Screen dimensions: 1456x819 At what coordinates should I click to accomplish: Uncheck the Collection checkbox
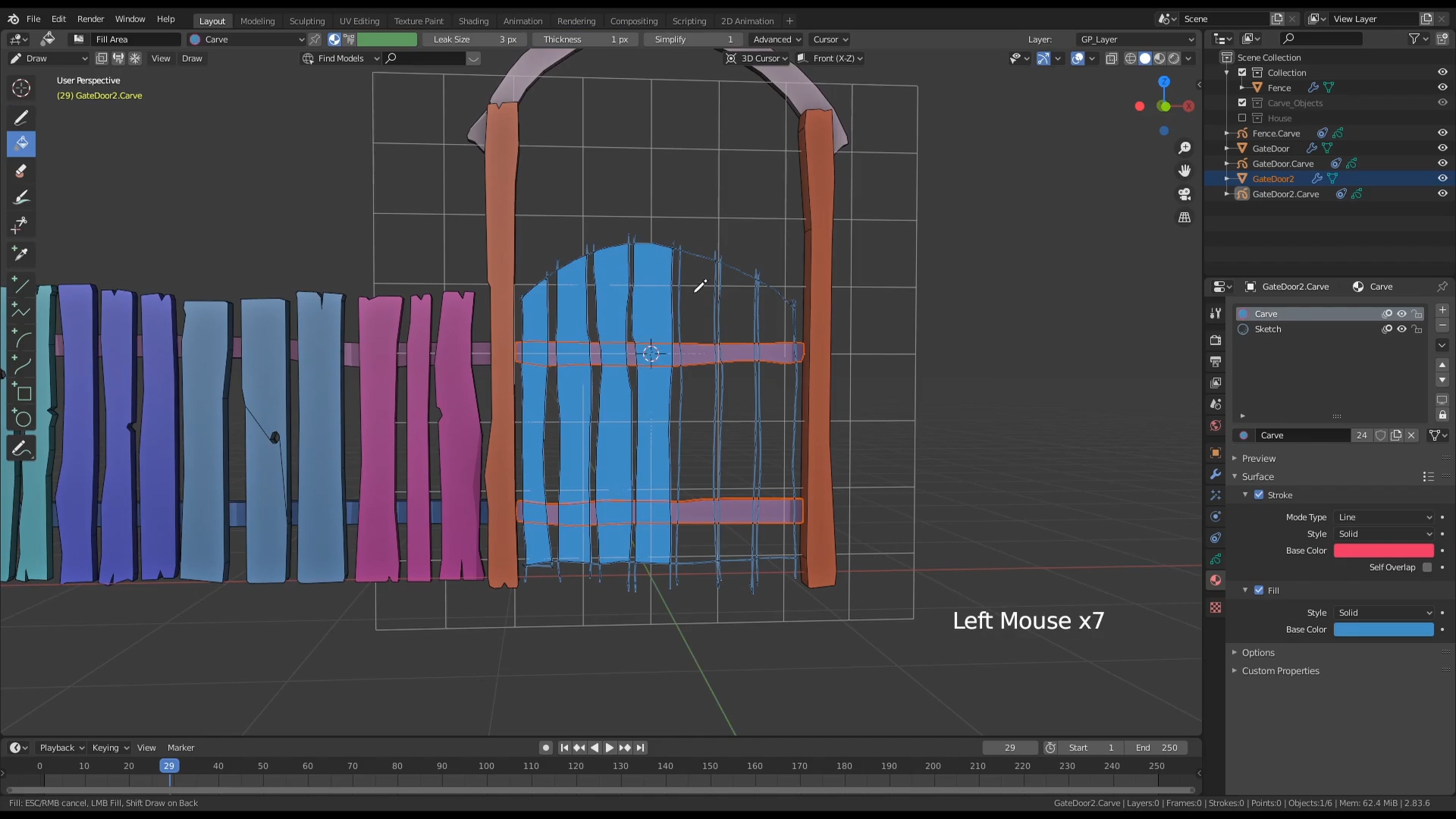[x=1242, y=73]
